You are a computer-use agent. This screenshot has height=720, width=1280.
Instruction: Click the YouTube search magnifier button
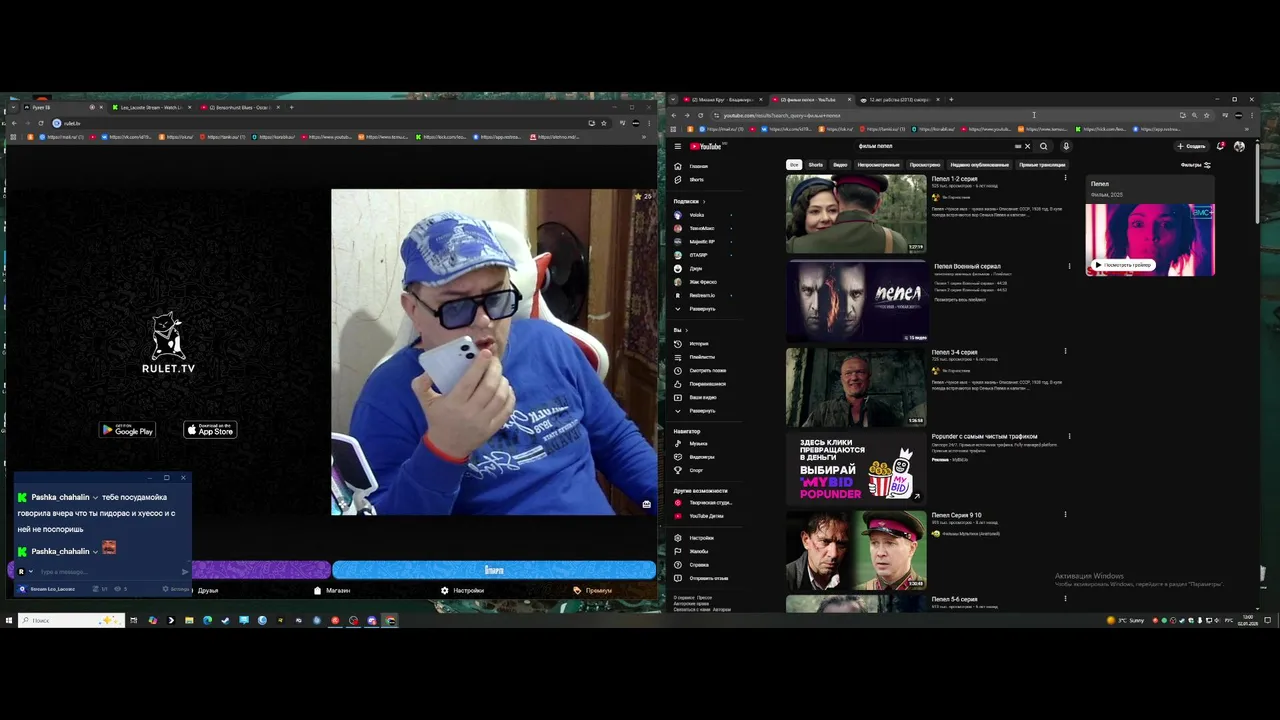[x=1044, y=146]
